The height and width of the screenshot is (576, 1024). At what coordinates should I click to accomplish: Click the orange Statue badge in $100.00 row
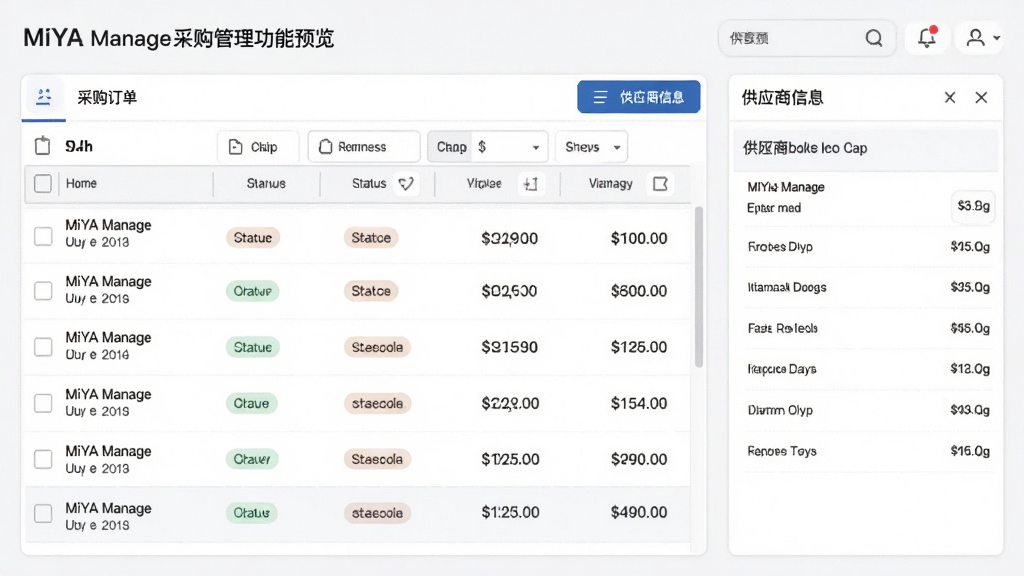pyautogui.click(x=253, y=238)
